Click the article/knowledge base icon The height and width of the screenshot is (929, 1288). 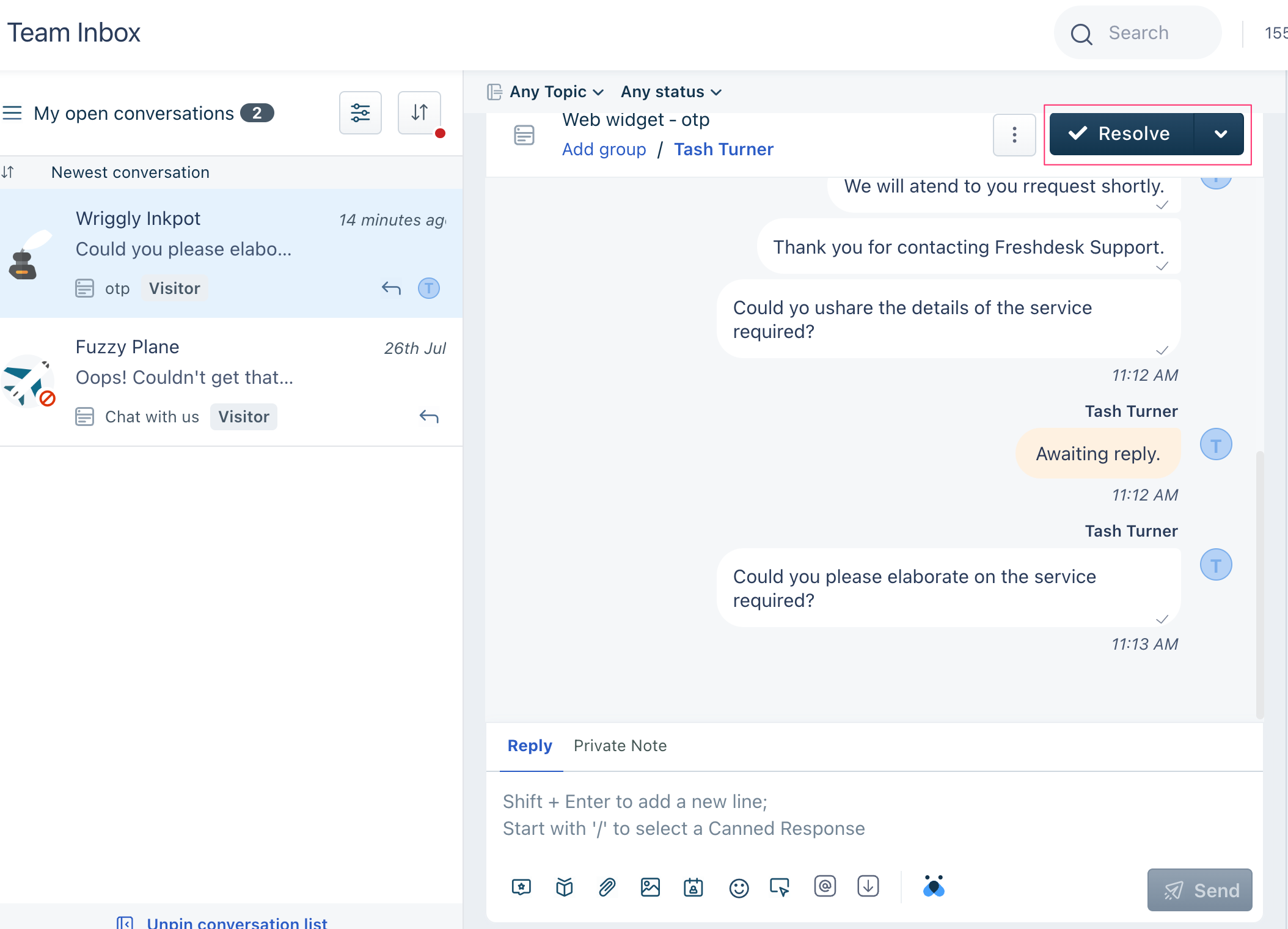click(x=565, y=886)
